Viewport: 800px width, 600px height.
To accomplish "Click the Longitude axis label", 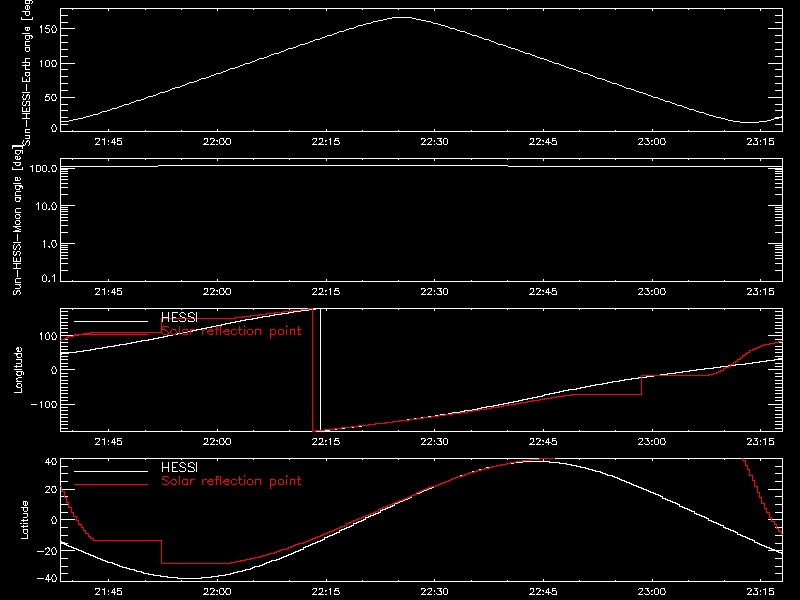I will point(18,370).
